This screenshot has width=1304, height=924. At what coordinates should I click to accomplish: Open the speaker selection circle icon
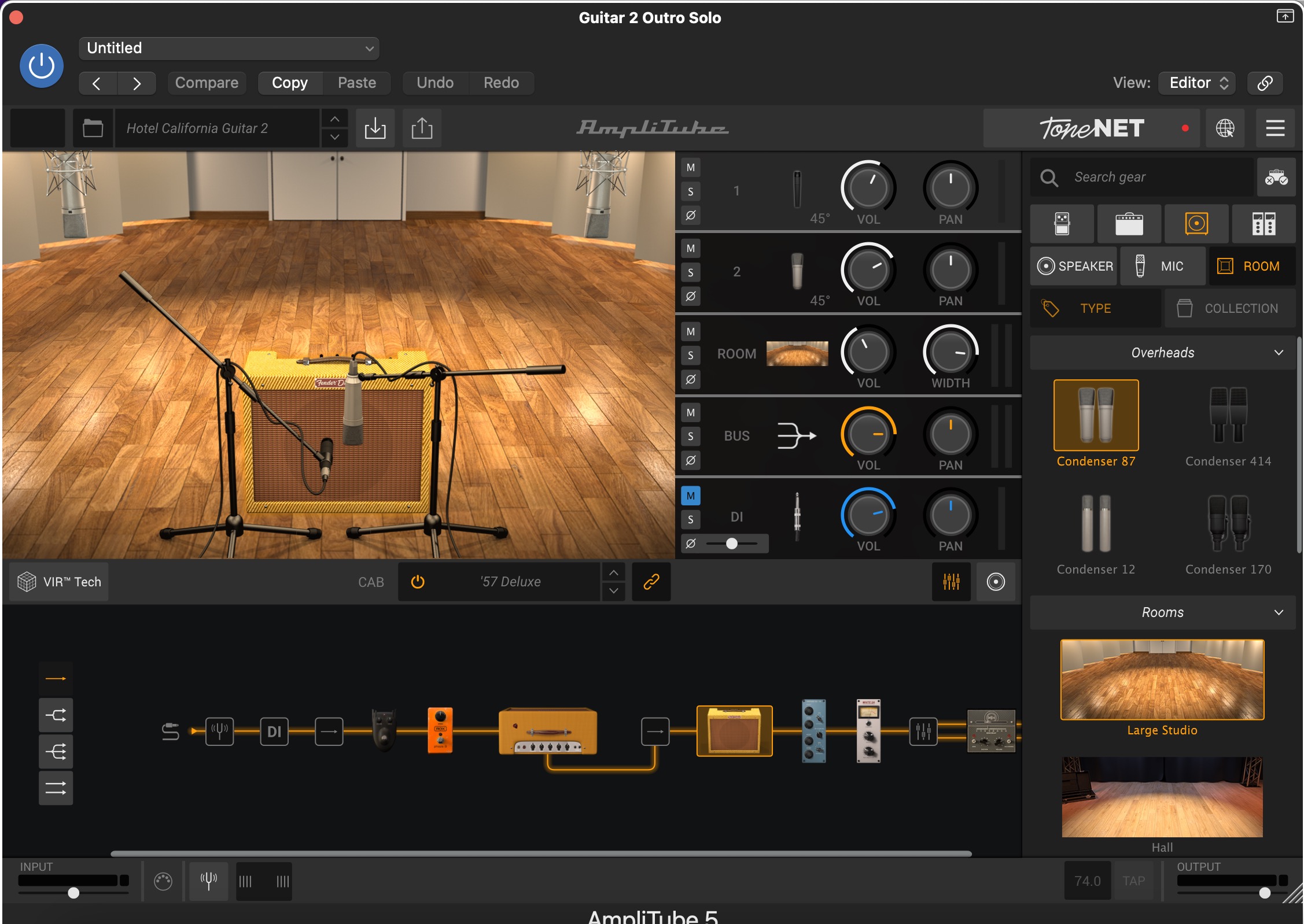(996, 582)
